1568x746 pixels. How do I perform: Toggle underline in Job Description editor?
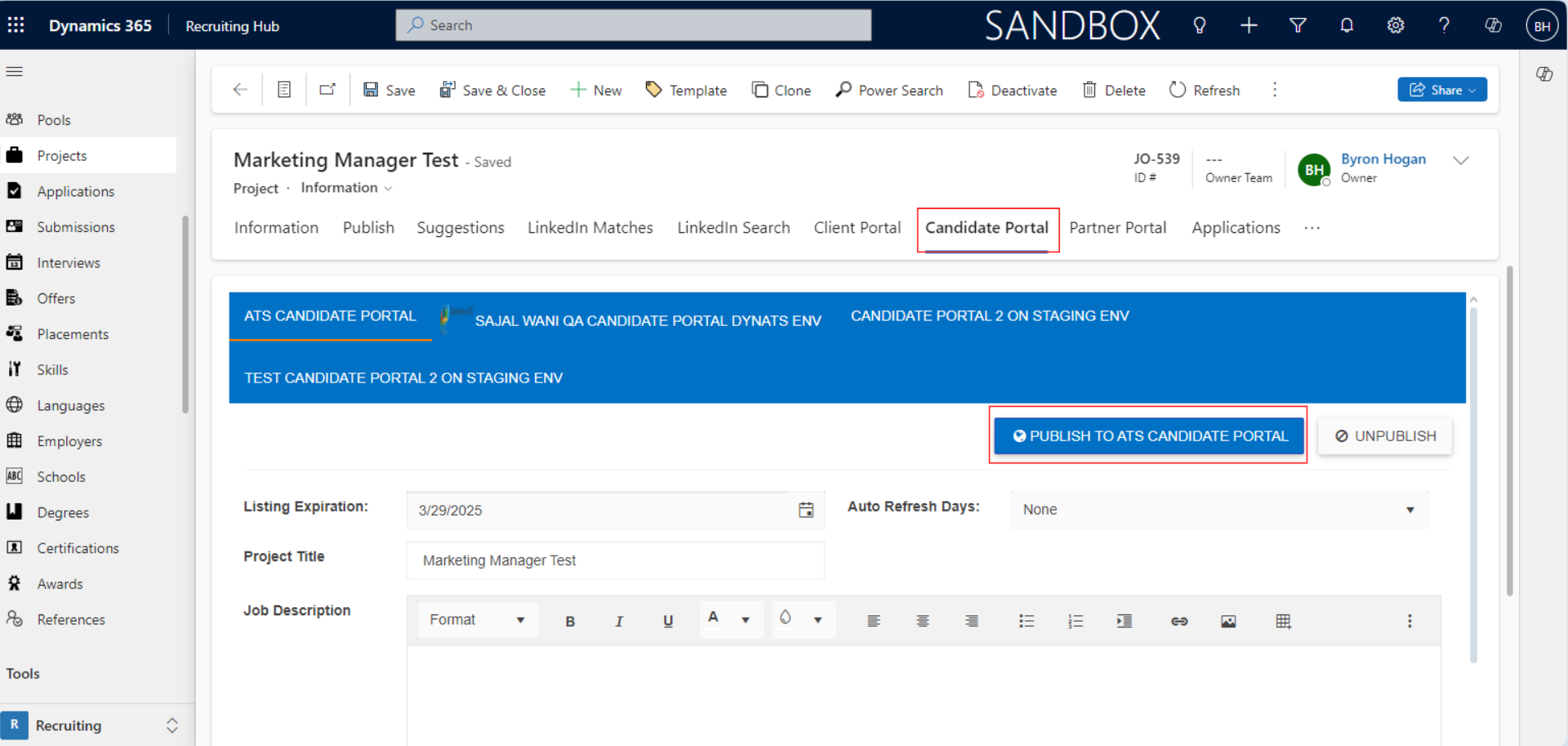668,621
